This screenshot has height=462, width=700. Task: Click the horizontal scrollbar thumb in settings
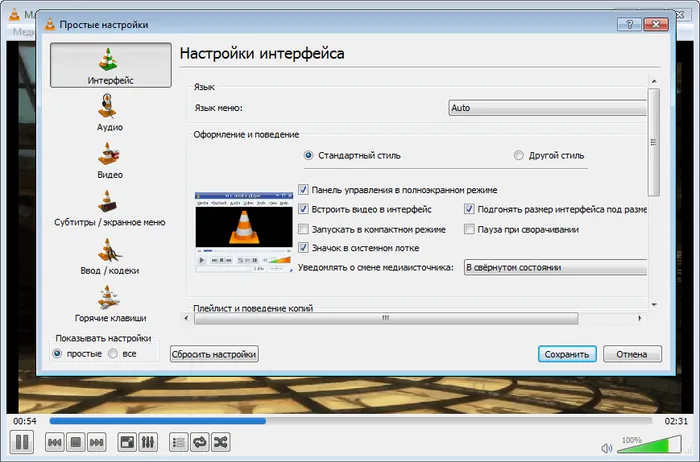point(386,318)
